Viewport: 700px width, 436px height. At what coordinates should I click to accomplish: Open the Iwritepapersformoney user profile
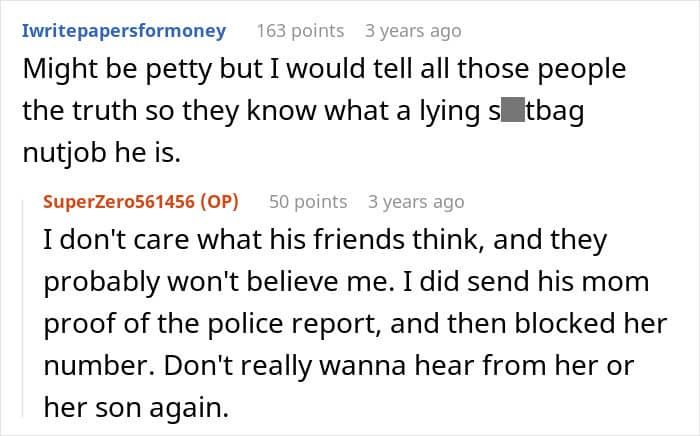(x=124, y=31)
